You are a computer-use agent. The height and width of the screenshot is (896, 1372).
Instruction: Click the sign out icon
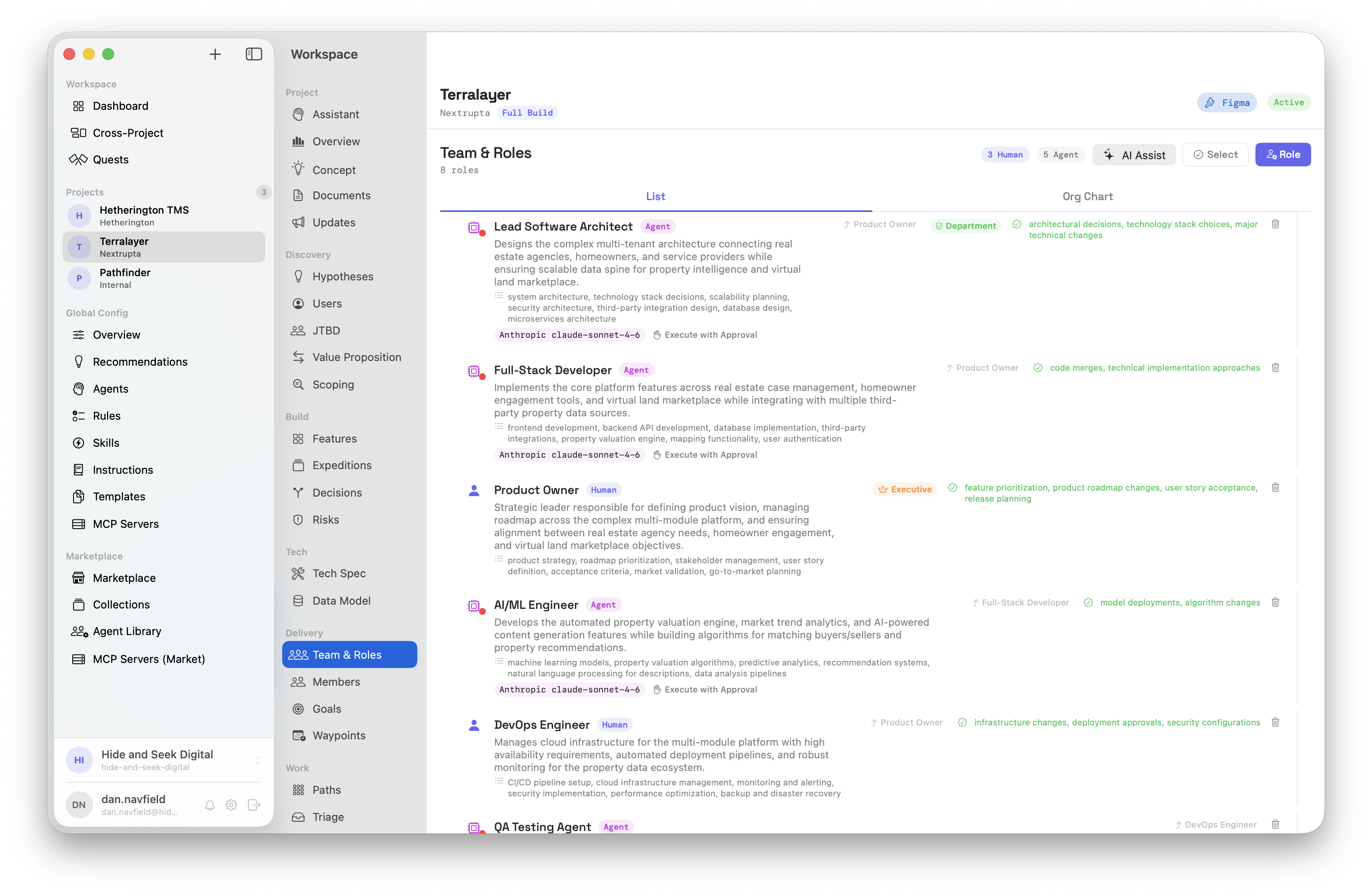pyautogui.click(x=253, y=805)
